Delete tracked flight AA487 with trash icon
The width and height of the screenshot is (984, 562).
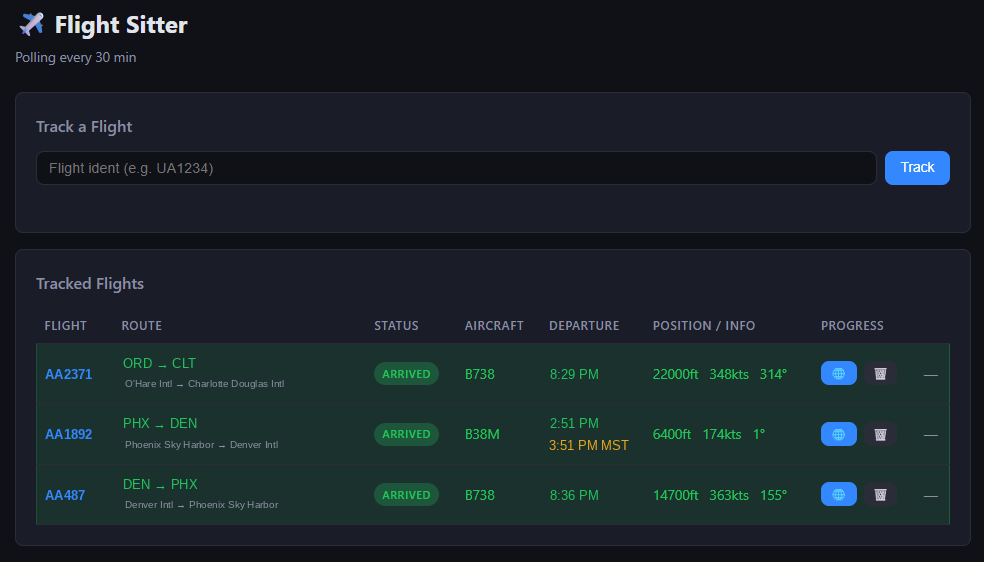click(880, 494)
